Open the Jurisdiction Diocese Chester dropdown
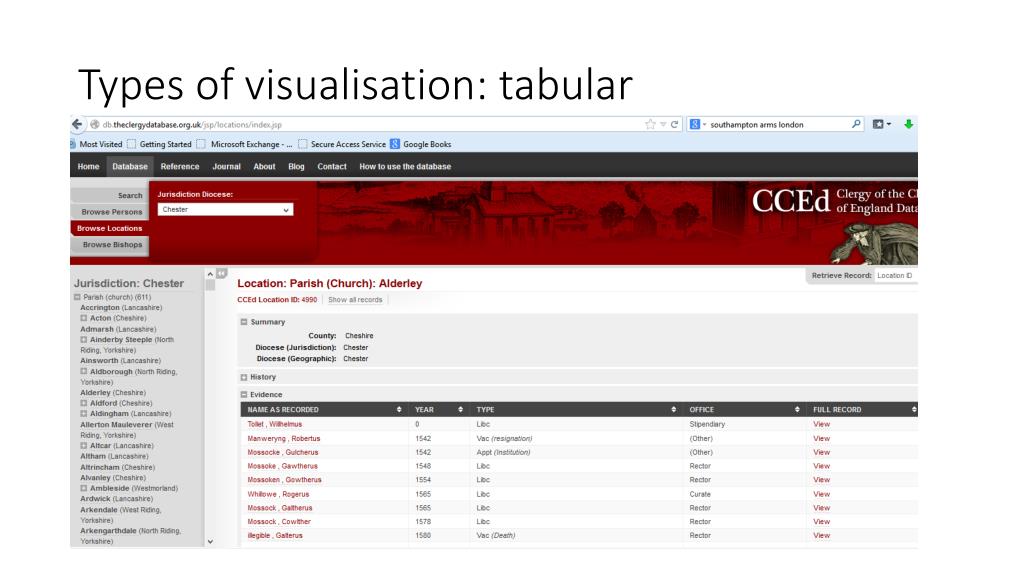Screen dimensions: 1024x576 [225, 210]
